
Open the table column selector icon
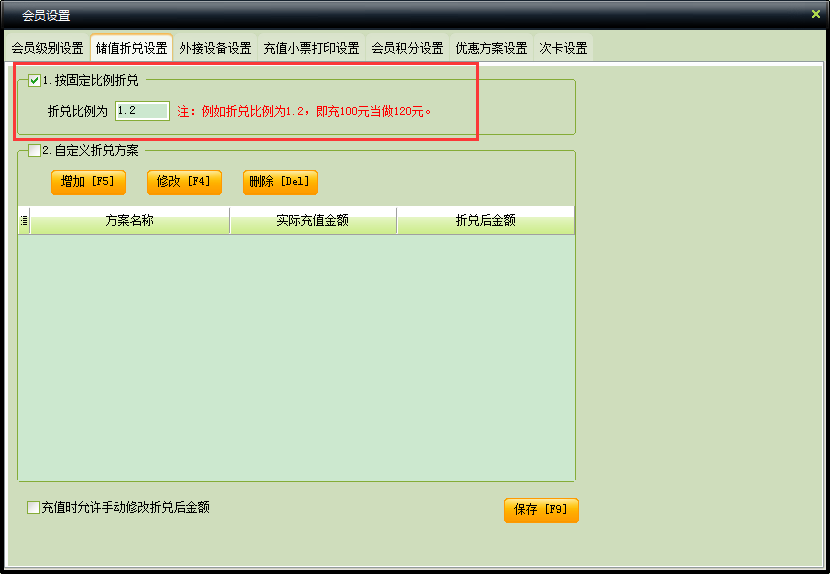[24, 220]
